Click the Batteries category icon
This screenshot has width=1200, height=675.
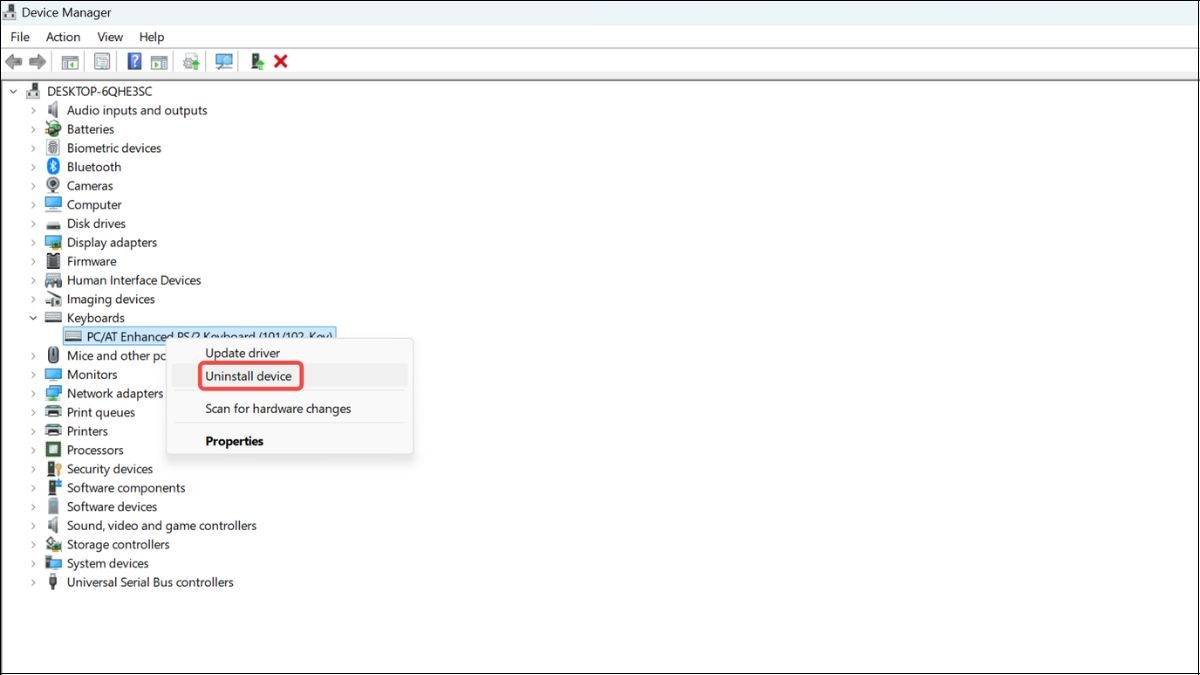tap(53, 129)
